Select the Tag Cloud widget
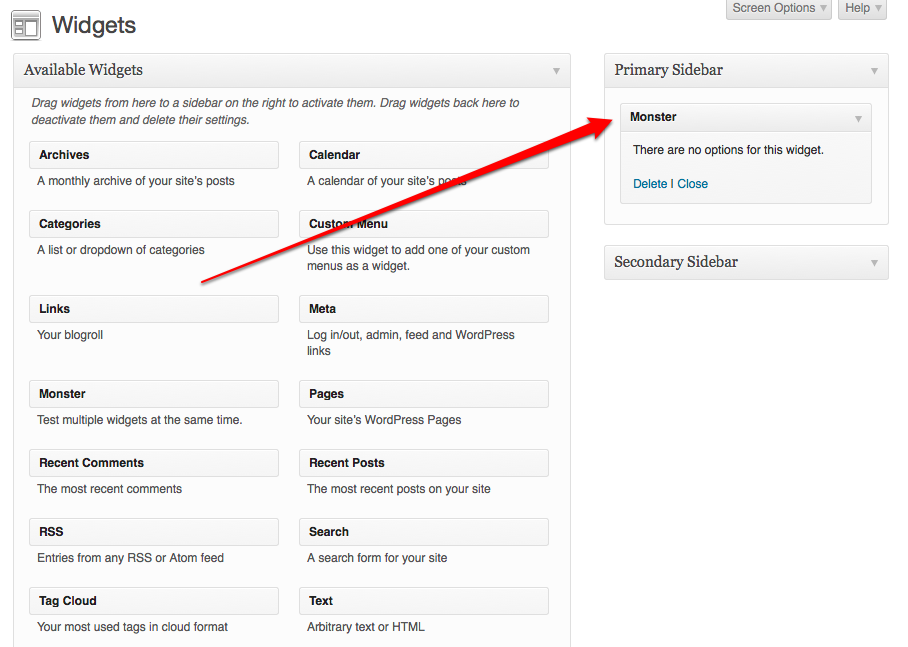The image size is (908, 647). pos(154,601)
